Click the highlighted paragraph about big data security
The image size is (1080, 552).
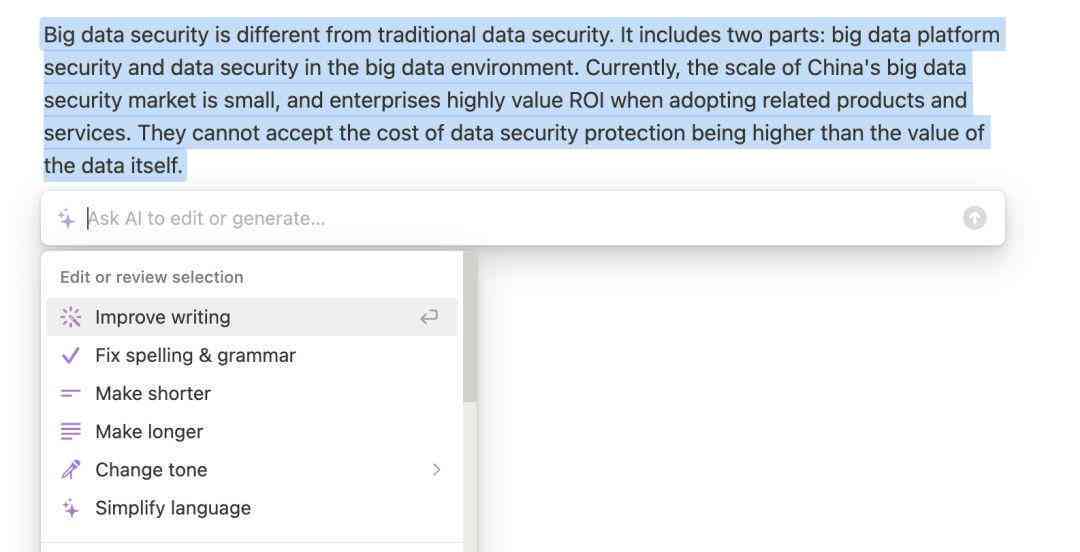click(x=521, y=100)
